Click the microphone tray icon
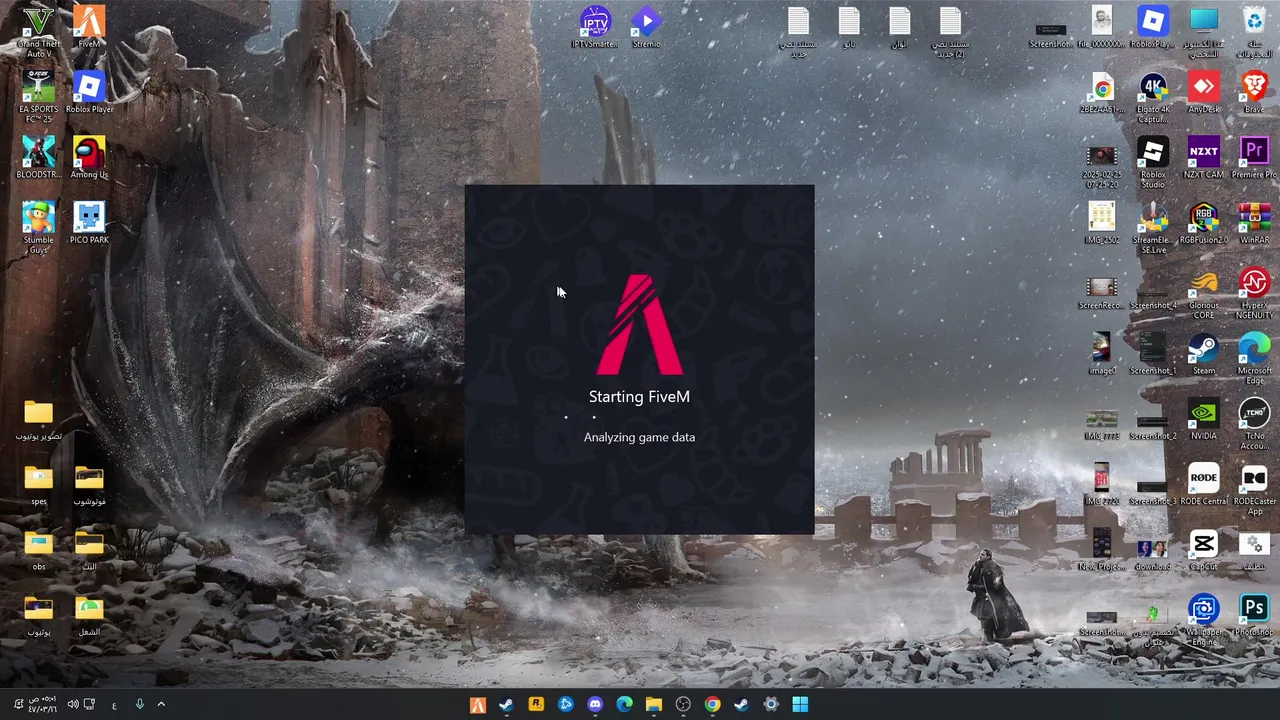1280x720 pixels. [x=140, y=705]
